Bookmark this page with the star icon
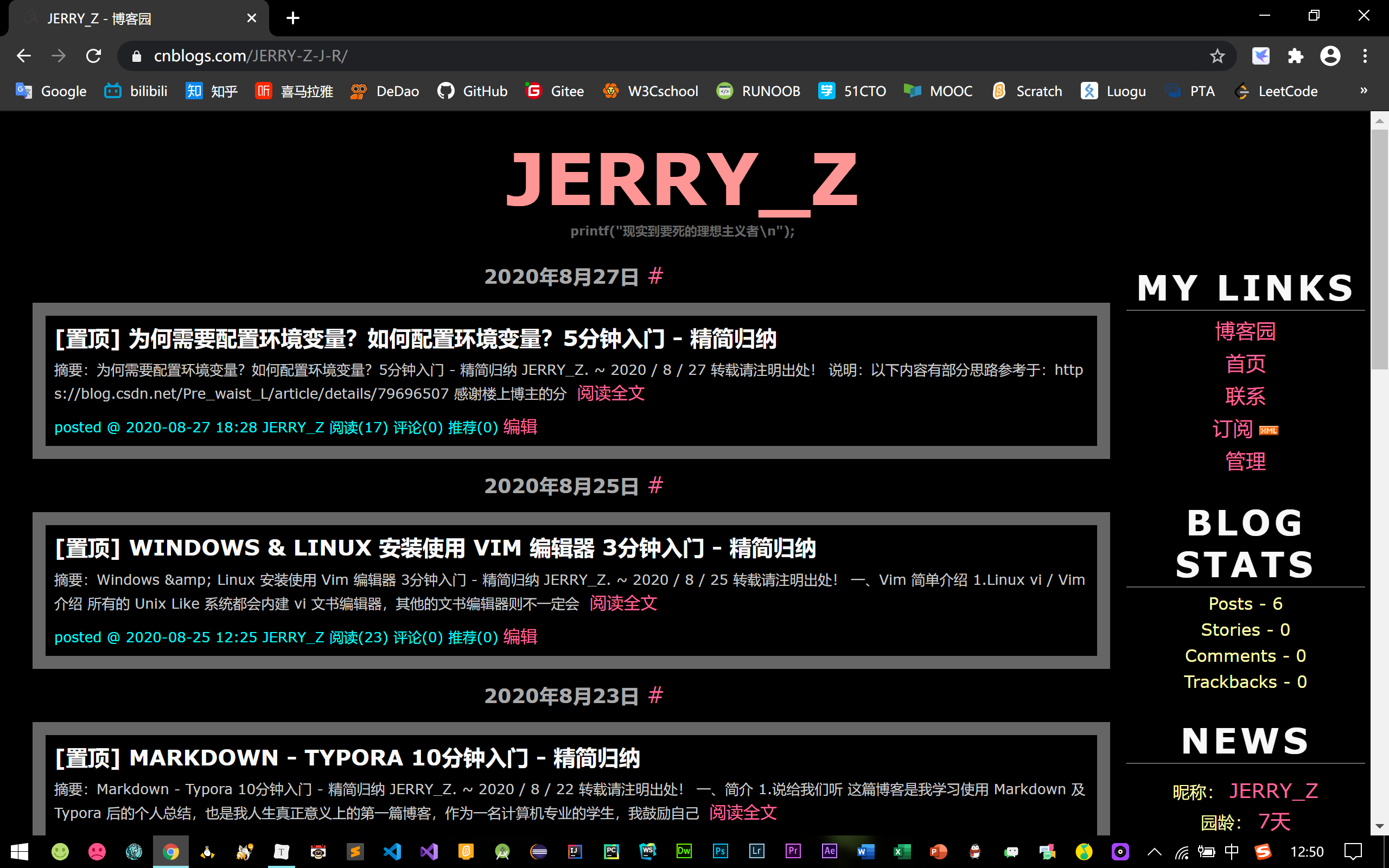Screen dimensions: 1389x868 tap(1217, 56)
